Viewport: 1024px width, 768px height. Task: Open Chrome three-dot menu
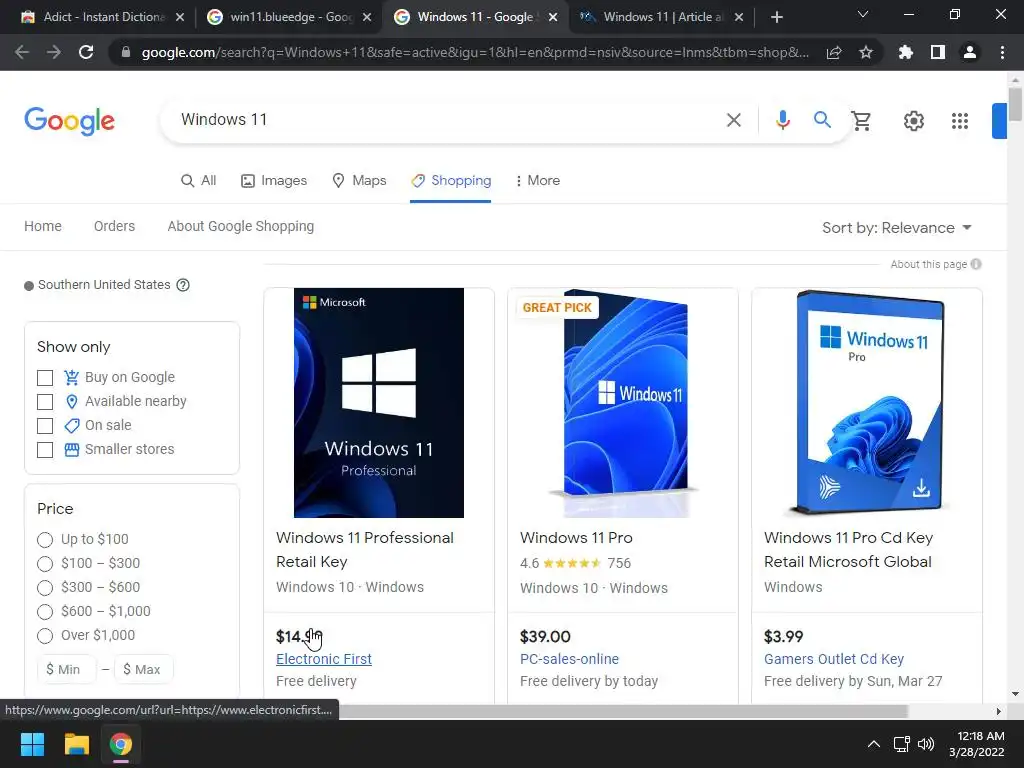point(1002,52)
